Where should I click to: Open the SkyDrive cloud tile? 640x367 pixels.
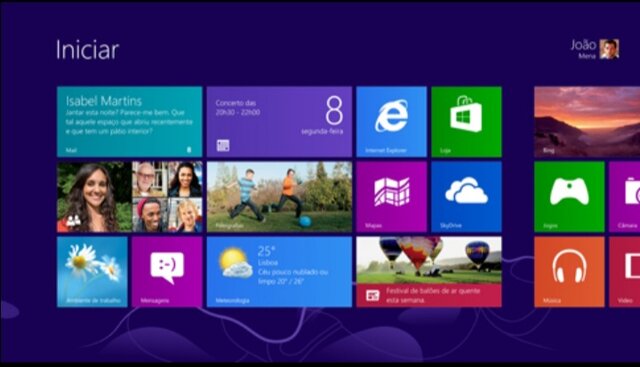click(467, 197)
